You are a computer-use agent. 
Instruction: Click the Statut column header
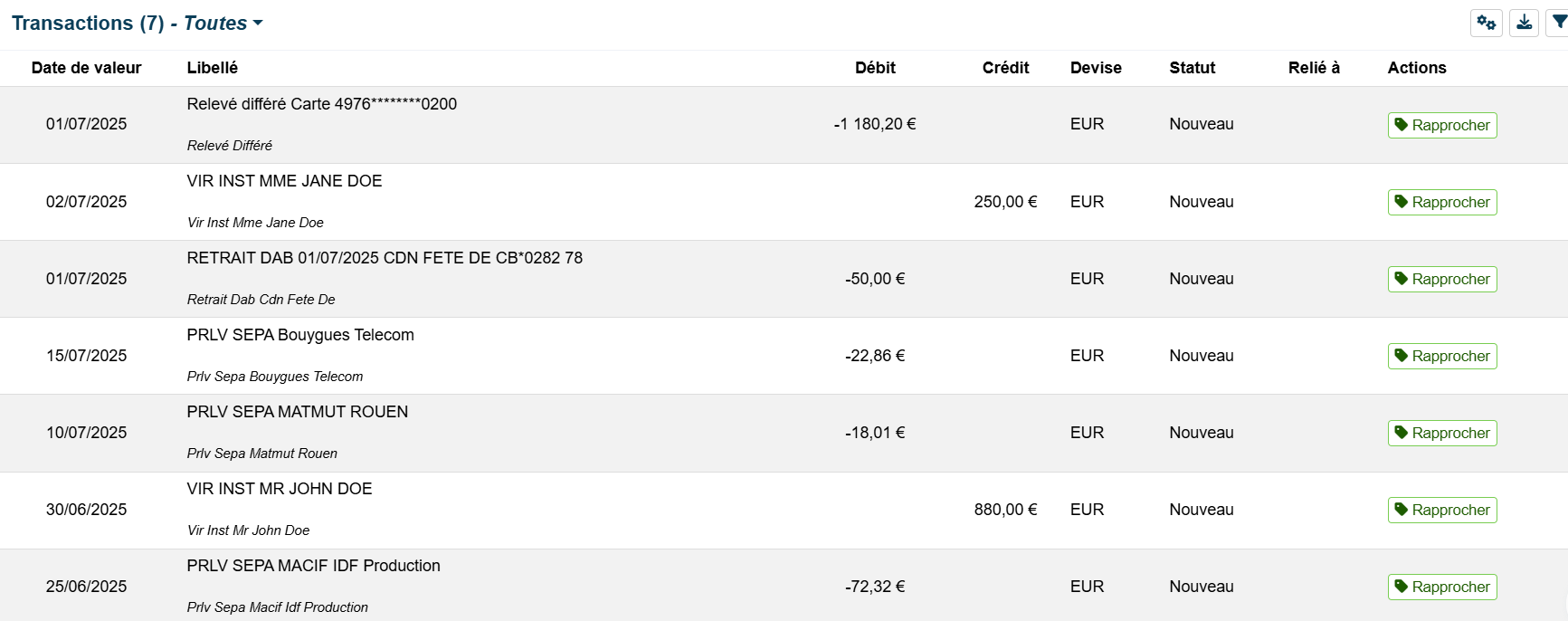(x=1192, y=68)
